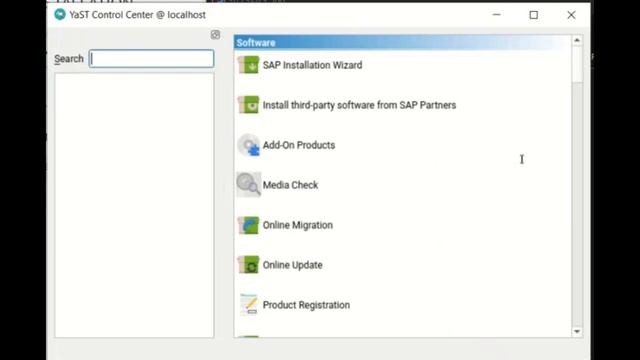640x360 pixels.
Task: Click the small icon above the search field
Action: pos(215,35)
